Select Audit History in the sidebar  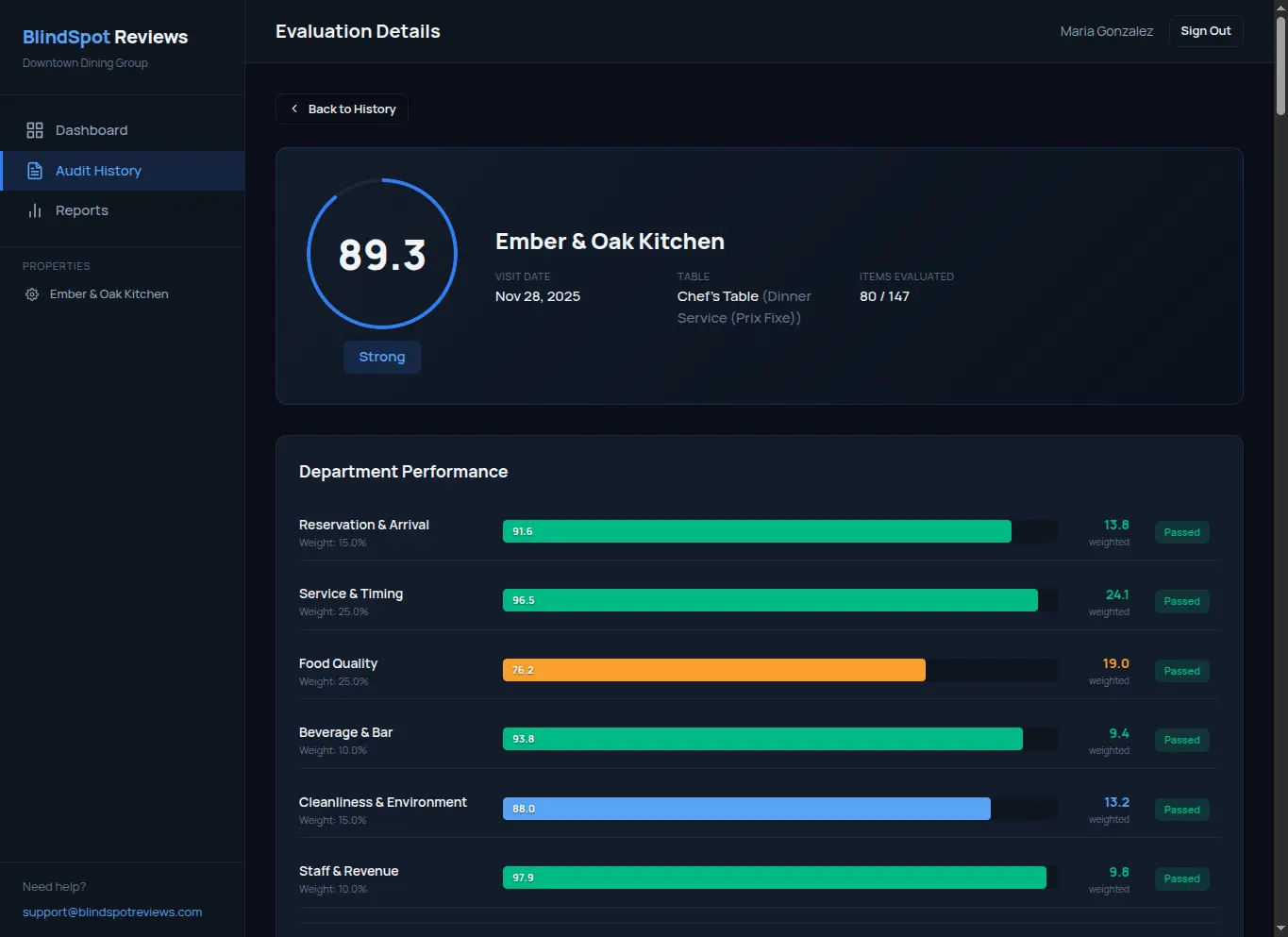click(x=98, y=170)
